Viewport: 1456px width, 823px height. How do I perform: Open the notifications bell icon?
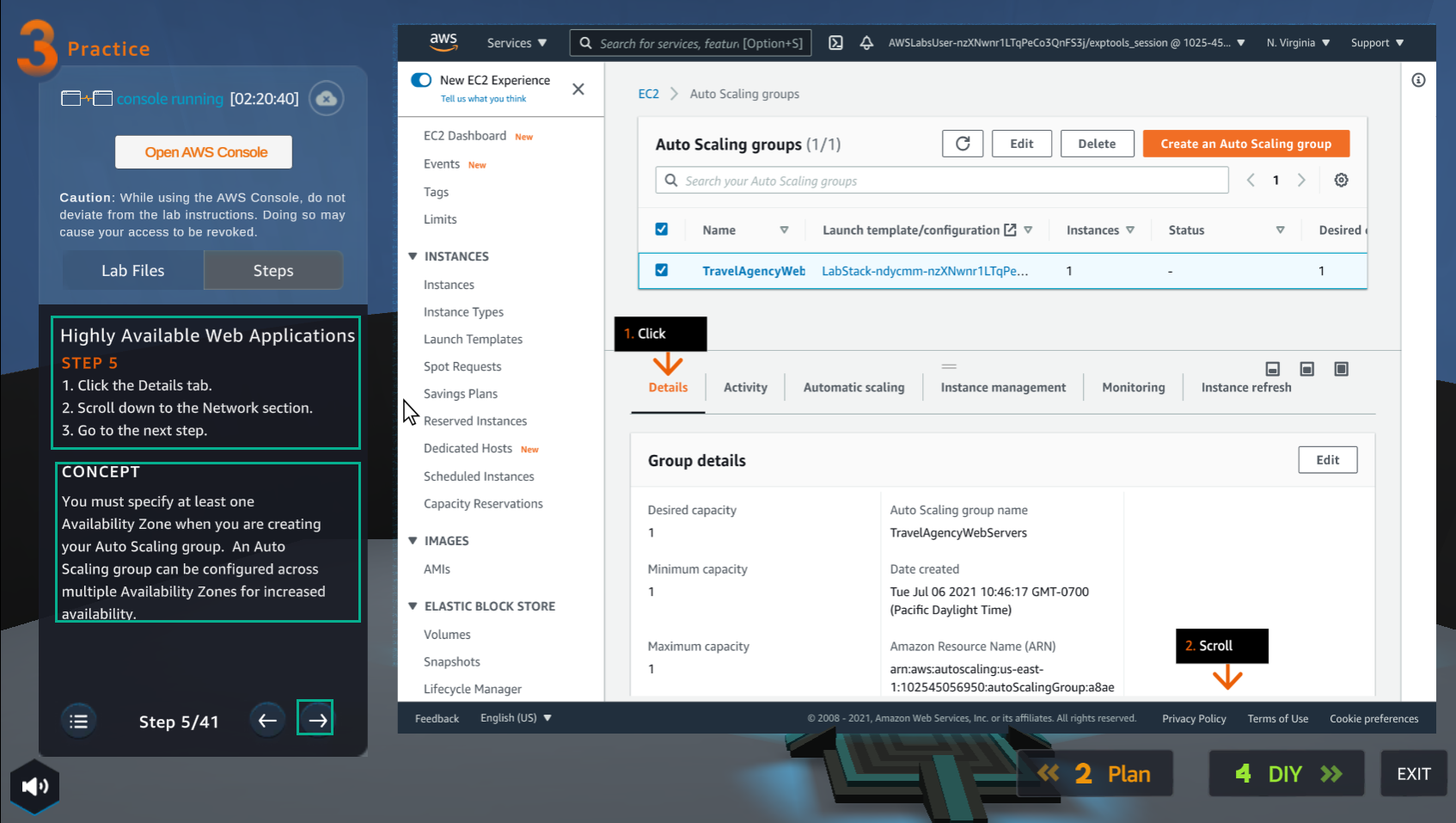pos(866,43)
